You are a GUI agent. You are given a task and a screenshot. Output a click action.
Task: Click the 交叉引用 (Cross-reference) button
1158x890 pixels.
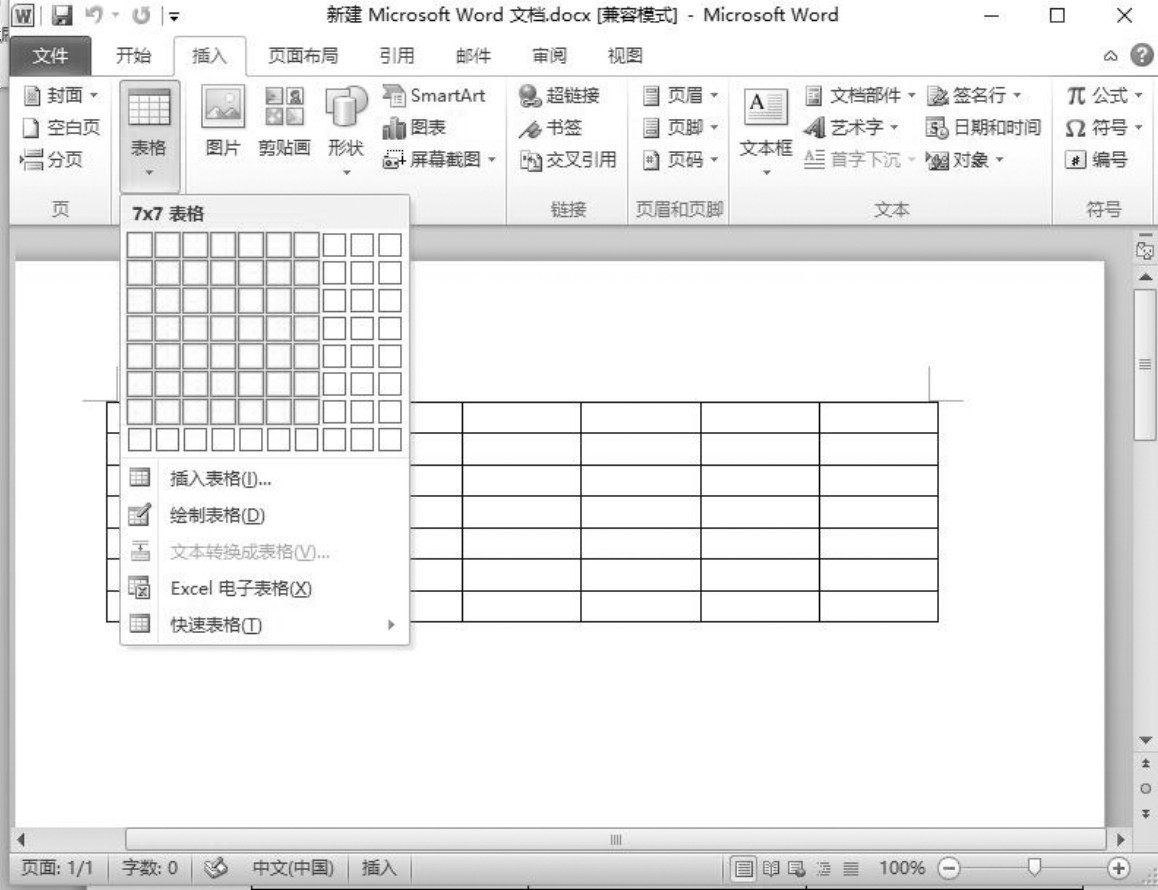[x=568, y=160]
